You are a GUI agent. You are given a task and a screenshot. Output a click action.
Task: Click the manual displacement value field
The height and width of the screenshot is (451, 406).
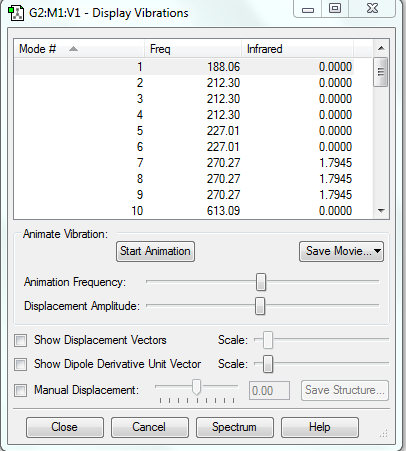coord(269,390)
